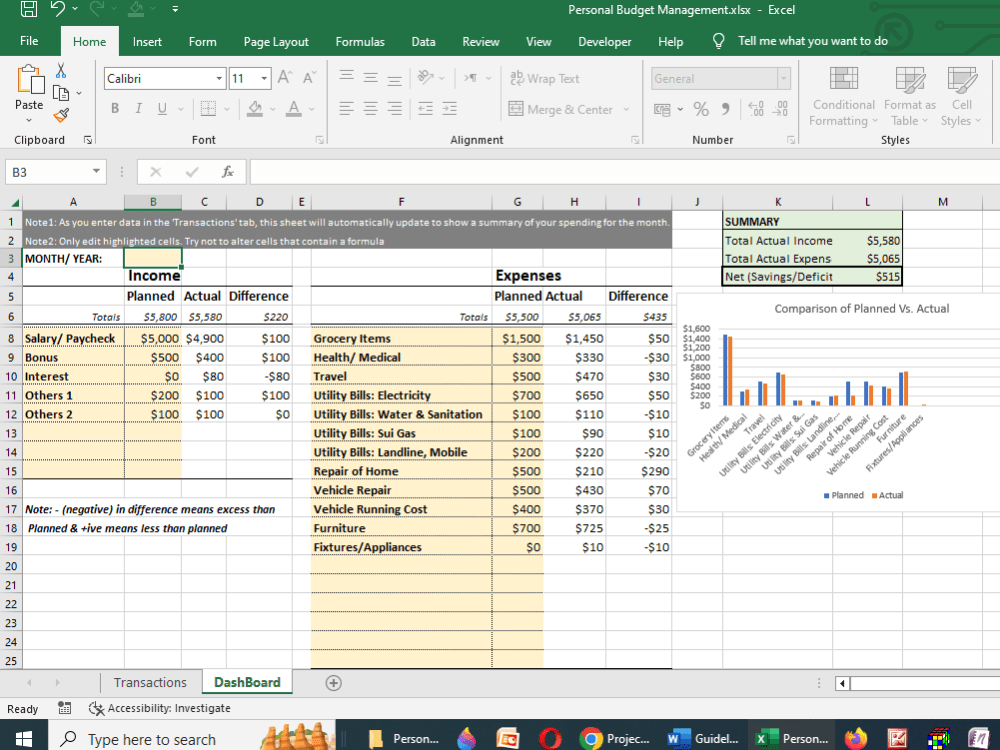Click Conditional Formatting

point(843,97)
